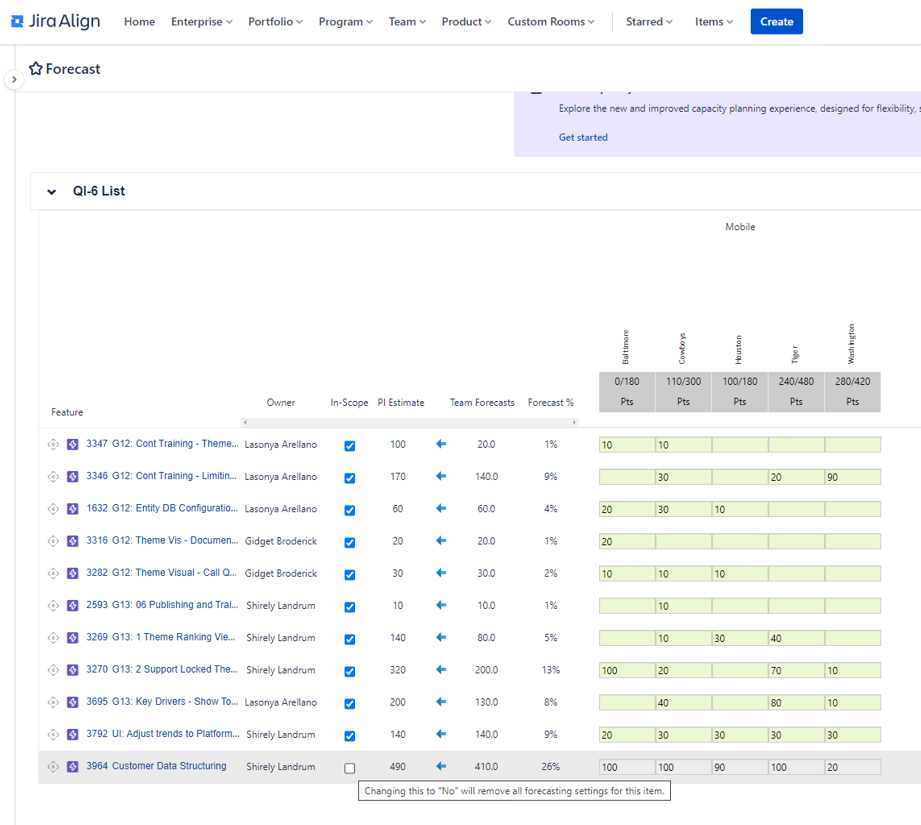Click the drag handle icon for feature 3269

point(53,638)
